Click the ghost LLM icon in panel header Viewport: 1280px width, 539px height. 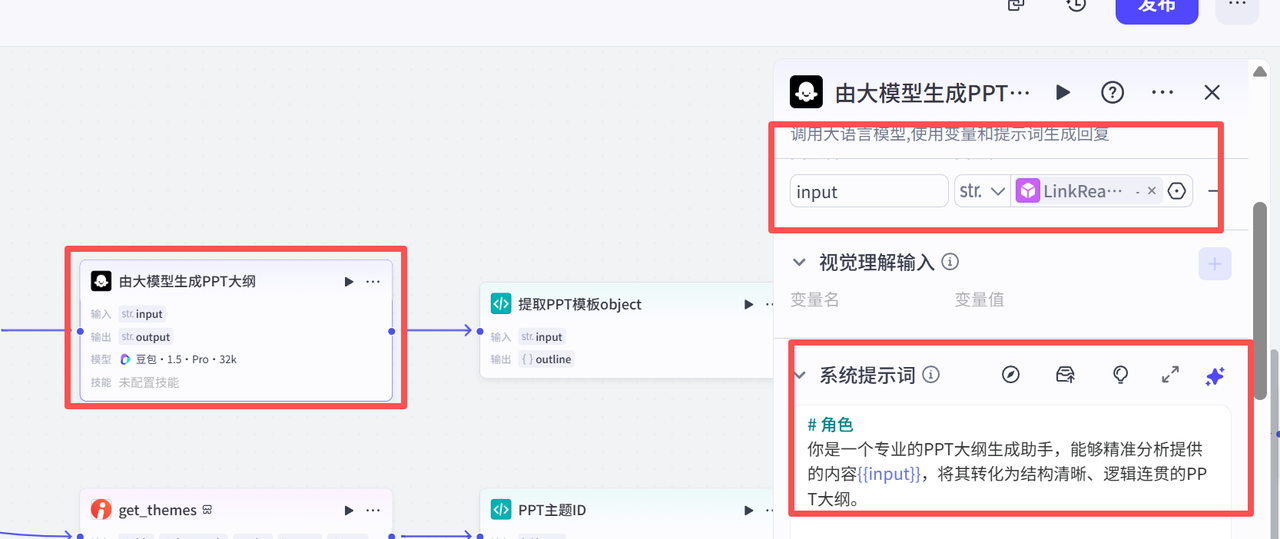[806, 92]
